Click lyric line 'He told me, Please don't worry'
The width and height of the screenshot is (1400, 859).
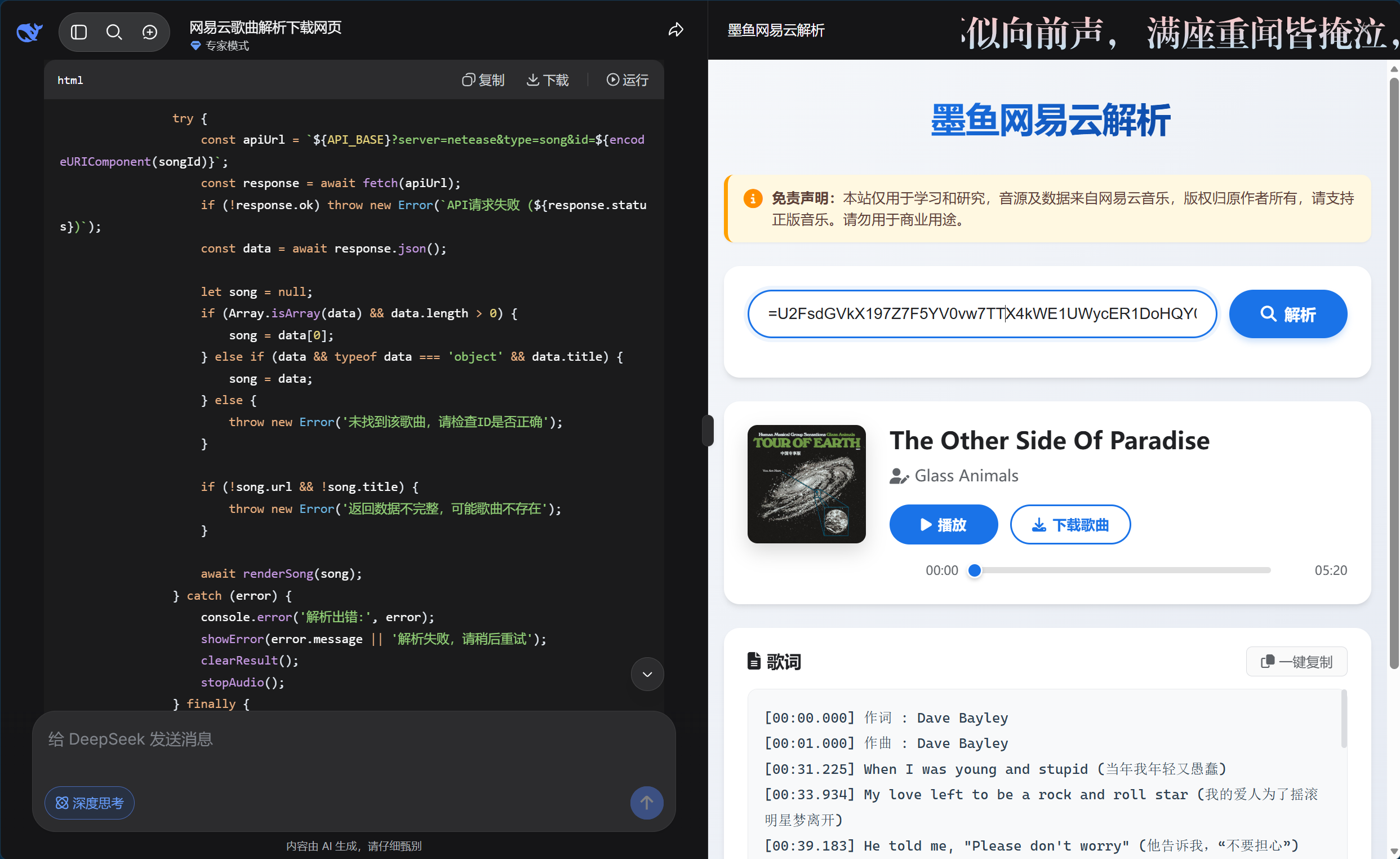pyautogui.click(x=1032, y=846)
